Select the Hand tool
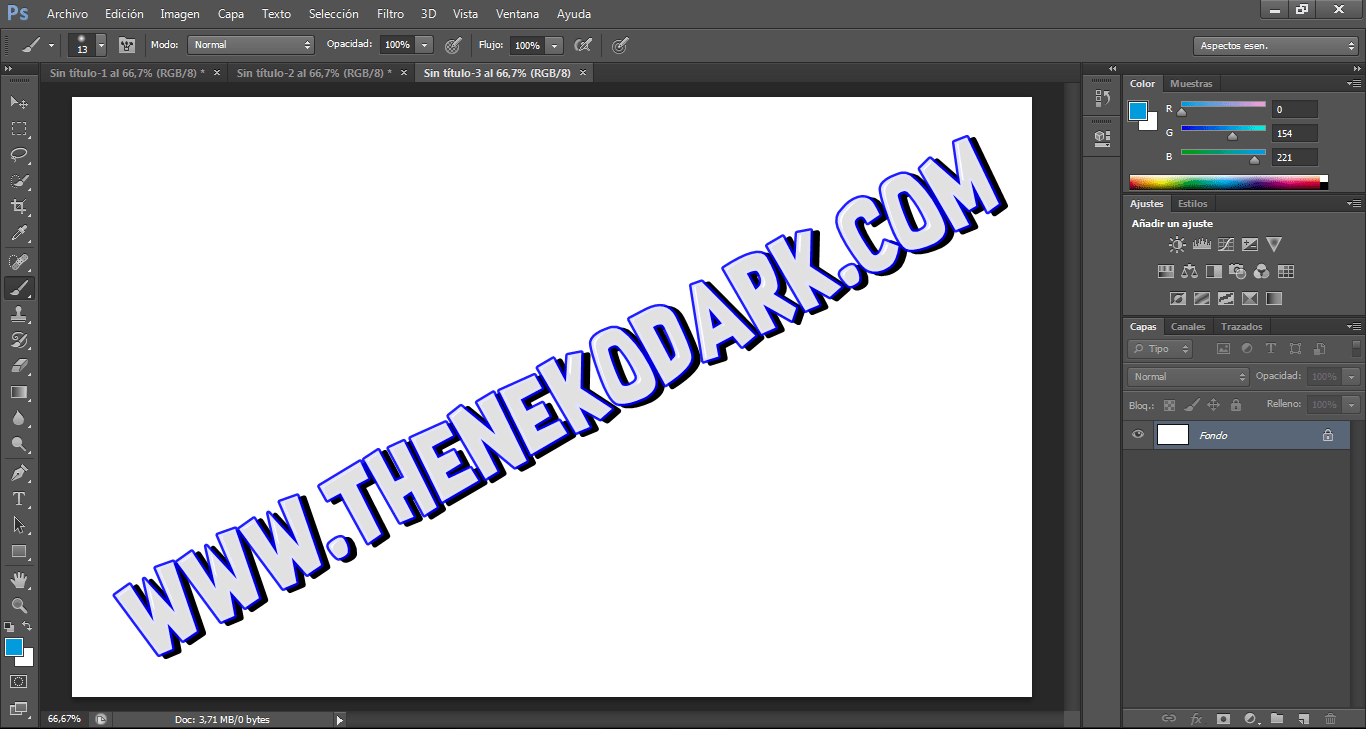 (19, 579)
